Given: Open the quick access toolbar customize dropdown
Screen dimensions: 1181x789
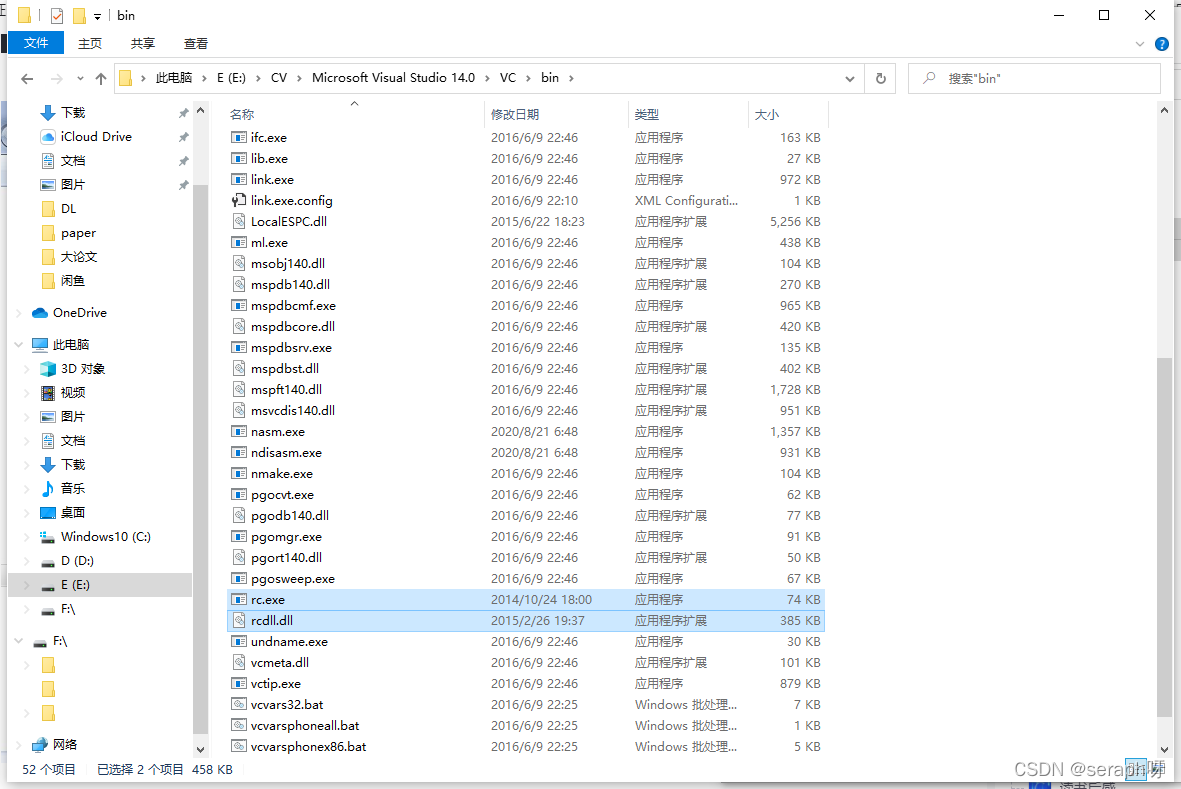Looking at the screenshot, I should click(97, 17).
